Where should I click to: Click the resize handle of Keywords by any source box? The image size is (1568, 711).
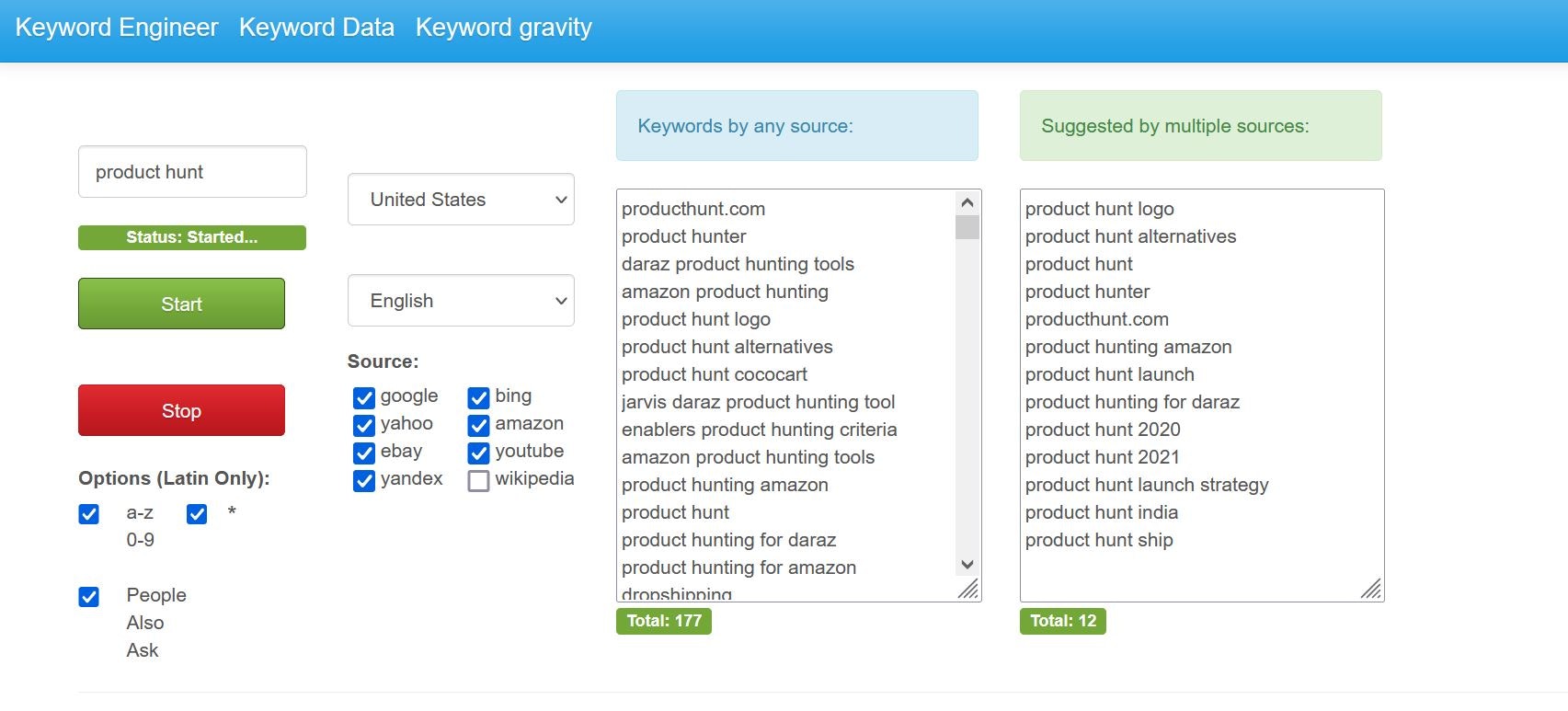[x=968, y=590]
